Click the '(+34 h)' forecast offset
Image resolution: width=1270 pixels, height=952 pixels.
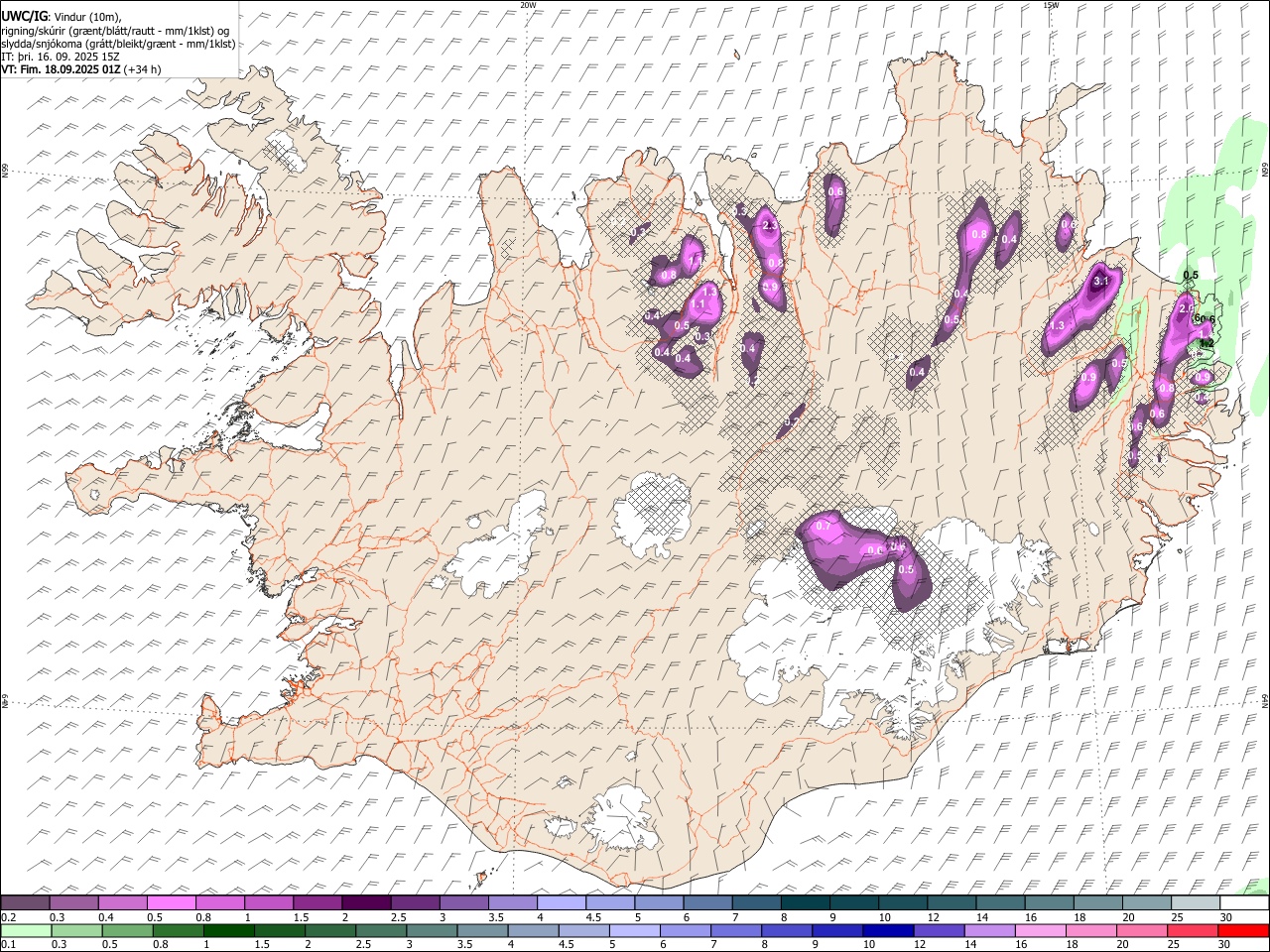point(143,69)
